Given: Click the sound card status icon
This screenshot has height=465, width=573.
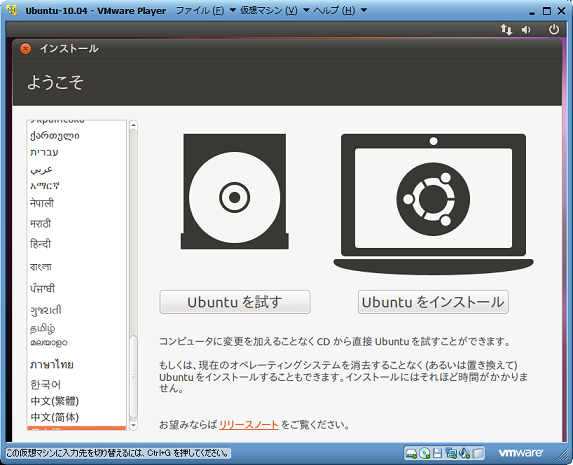Looking at the screenshot, I should pos(464,453).
